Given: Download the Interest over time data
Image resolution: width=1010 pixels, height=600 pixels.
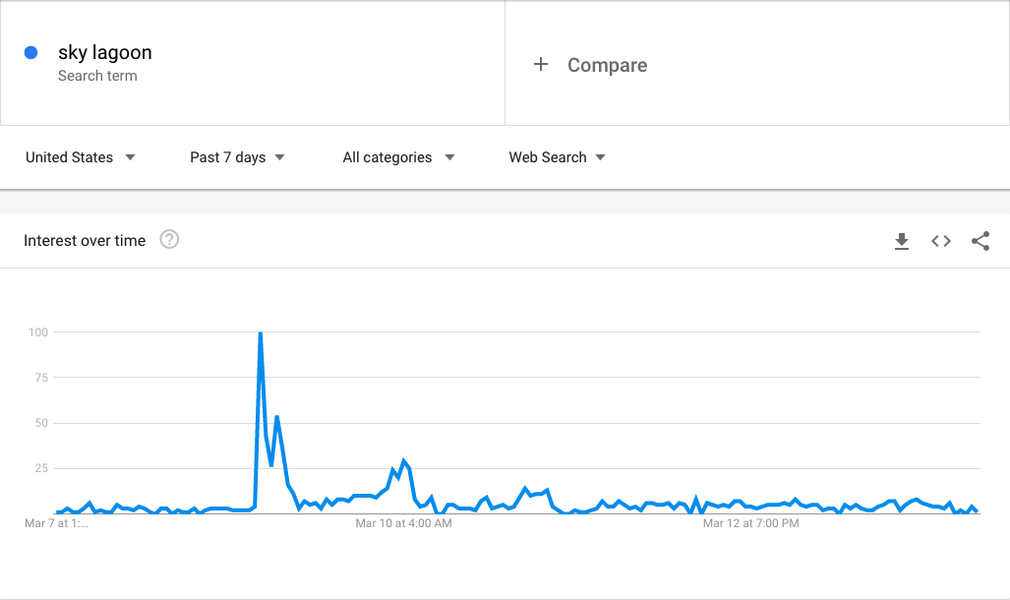Looking at the screenshot, I should [x=902, y=241].
